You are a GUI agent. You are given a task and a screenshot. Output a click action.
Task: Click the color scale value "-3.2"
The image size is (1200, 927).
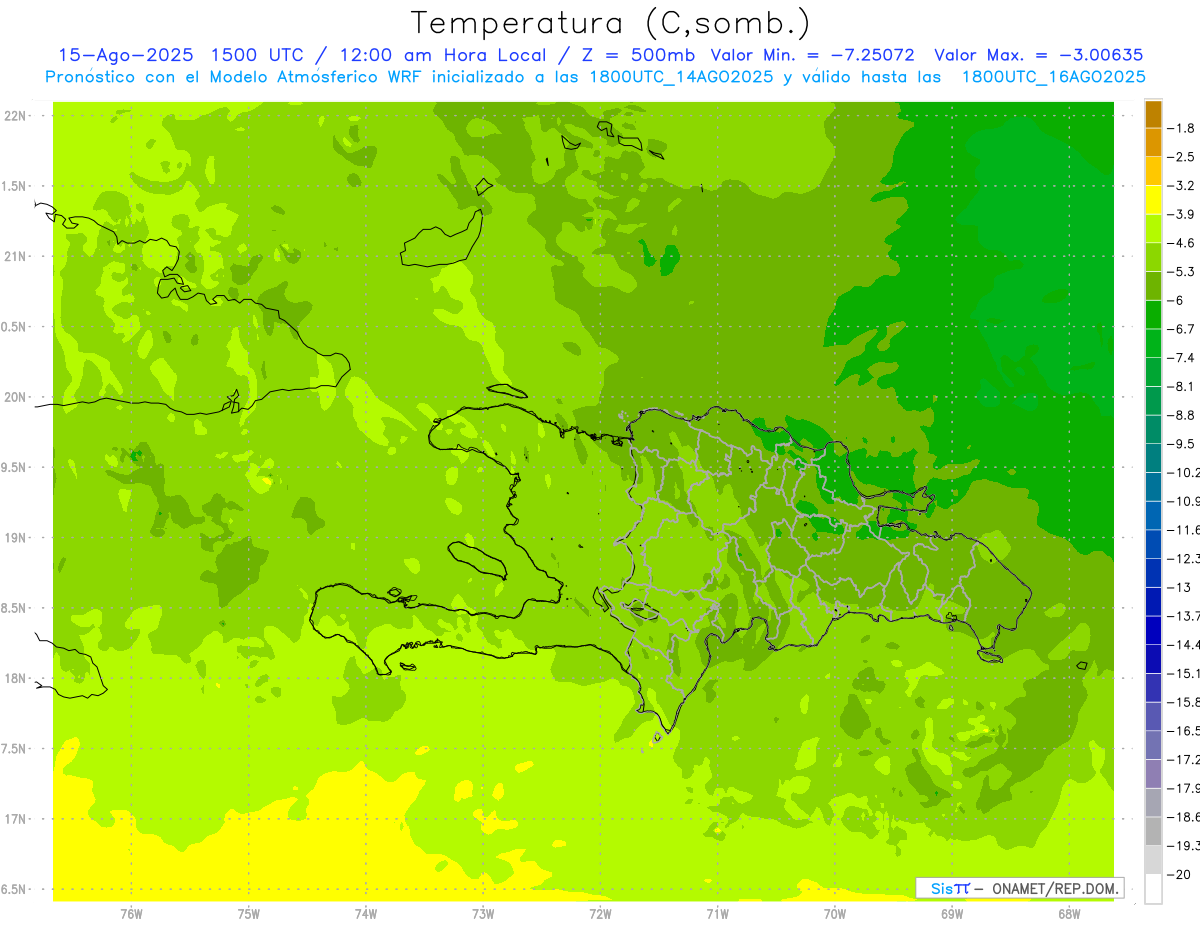[x=1181, y=186]
